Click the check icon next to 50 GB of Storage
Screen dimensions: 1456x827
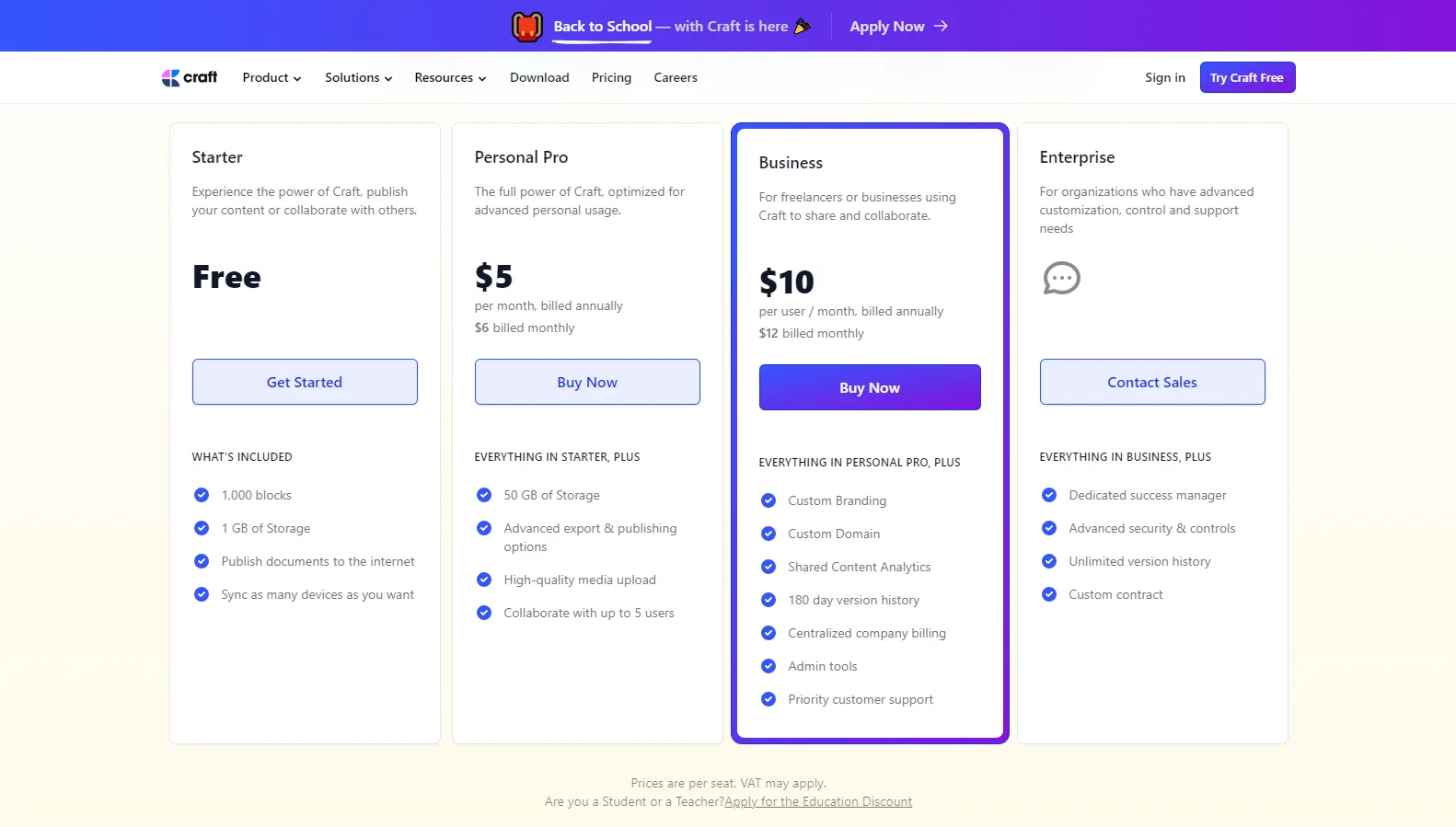pos(484,495)
